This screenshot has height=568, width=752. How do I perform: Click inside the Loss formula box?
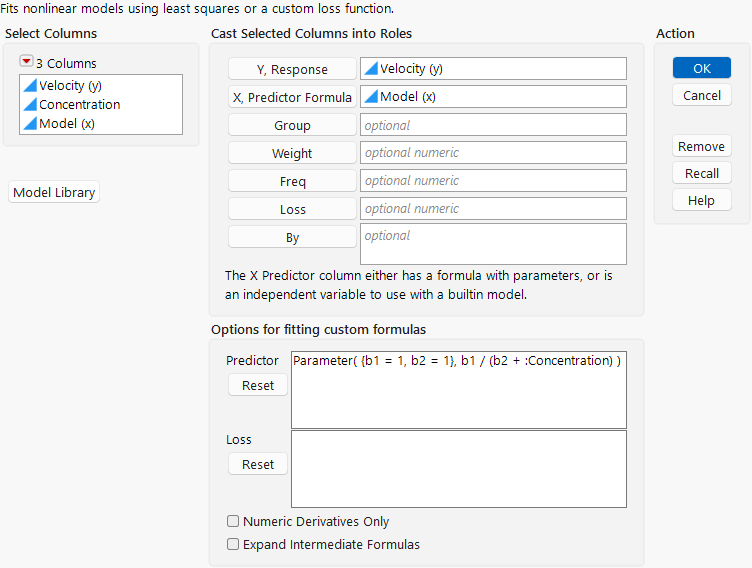click(x=458, y=468)
